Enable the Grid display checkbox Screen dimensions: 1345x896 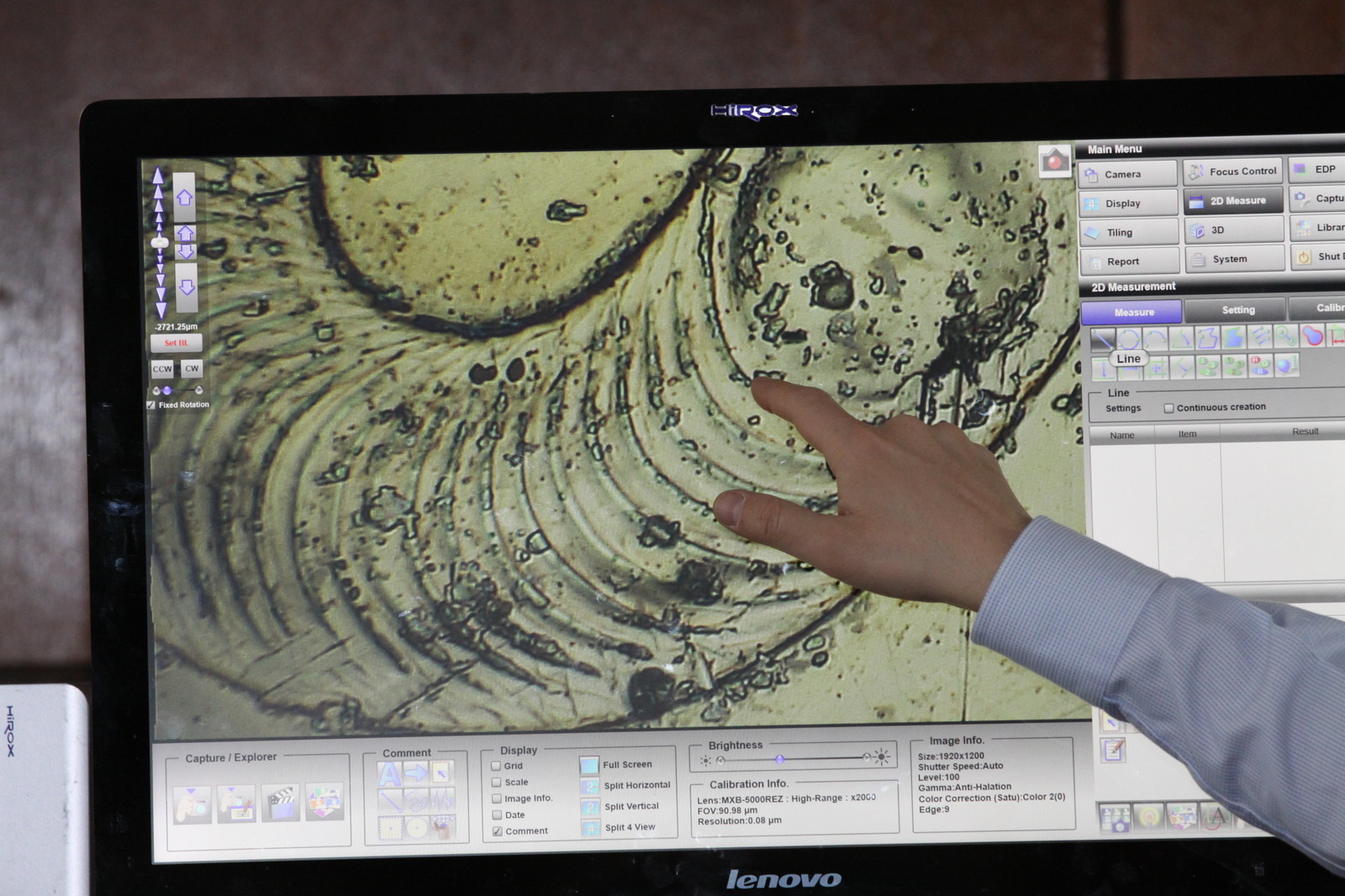(497, 766)
